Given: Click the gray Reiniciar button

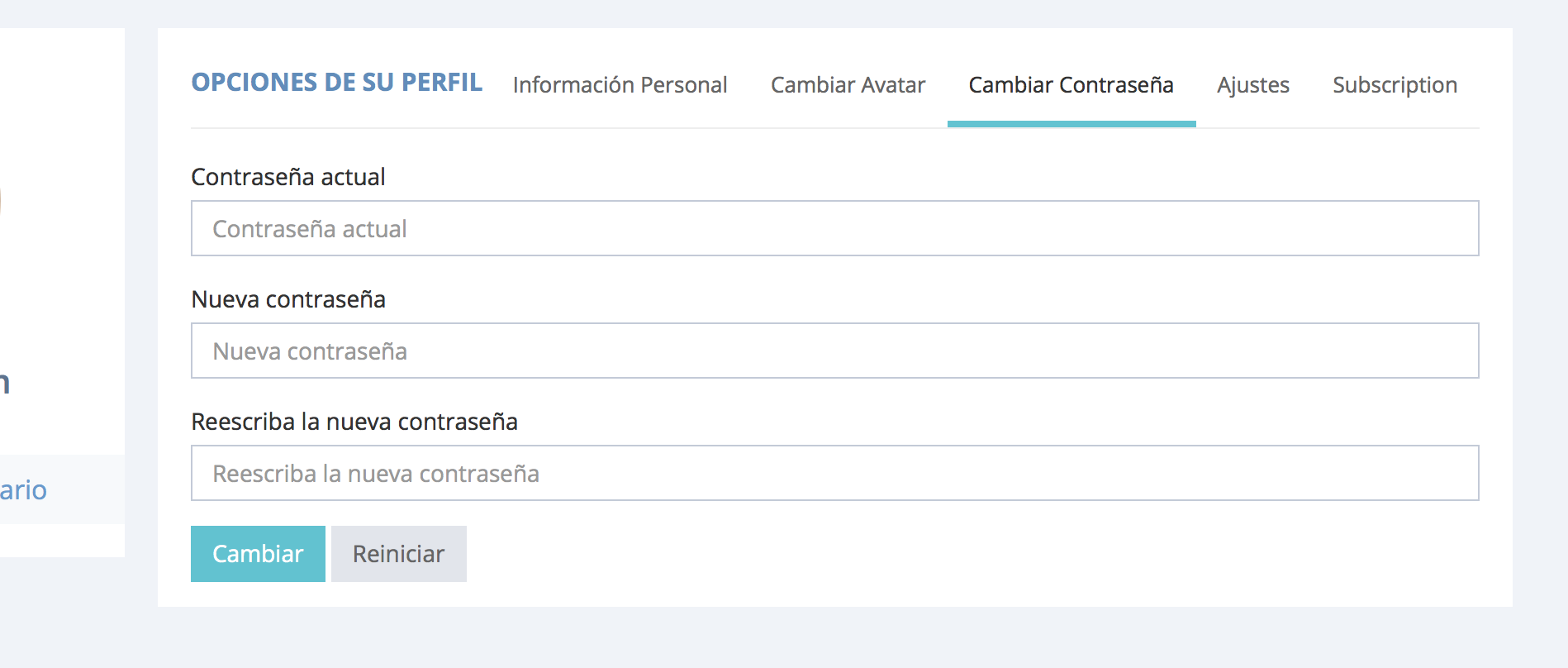Looking at the screenshot, I should [398, 554].
